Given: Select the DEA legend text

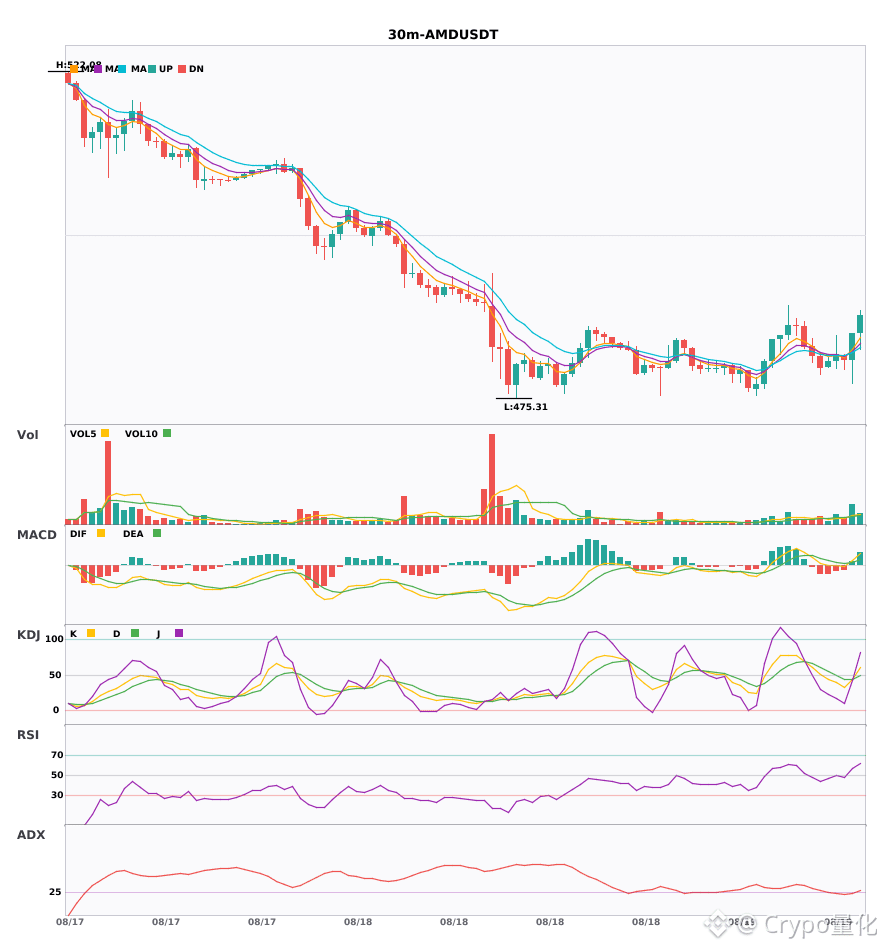Looking at the screenshot, I should (133, 534).
